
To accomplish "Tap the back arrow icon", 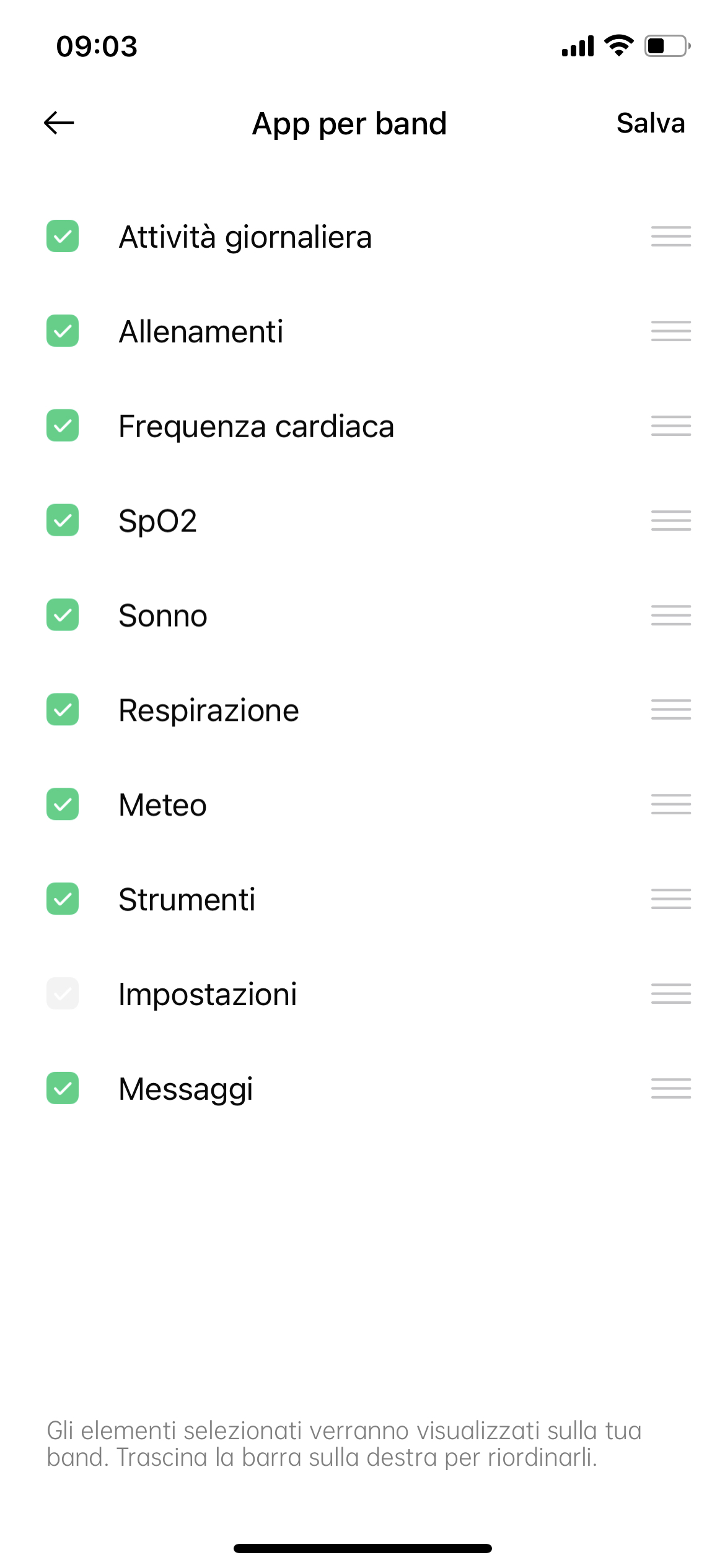I will pos(59,123).
